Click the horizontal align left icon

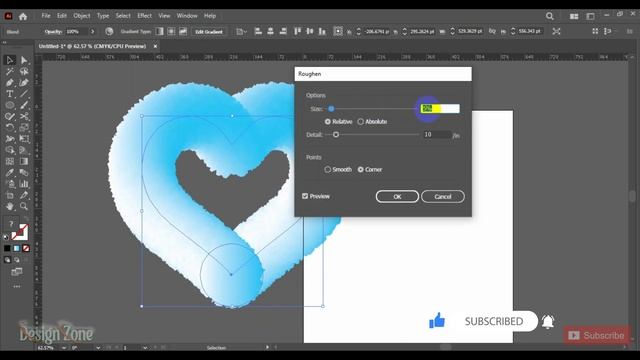[x=258, y=31]
